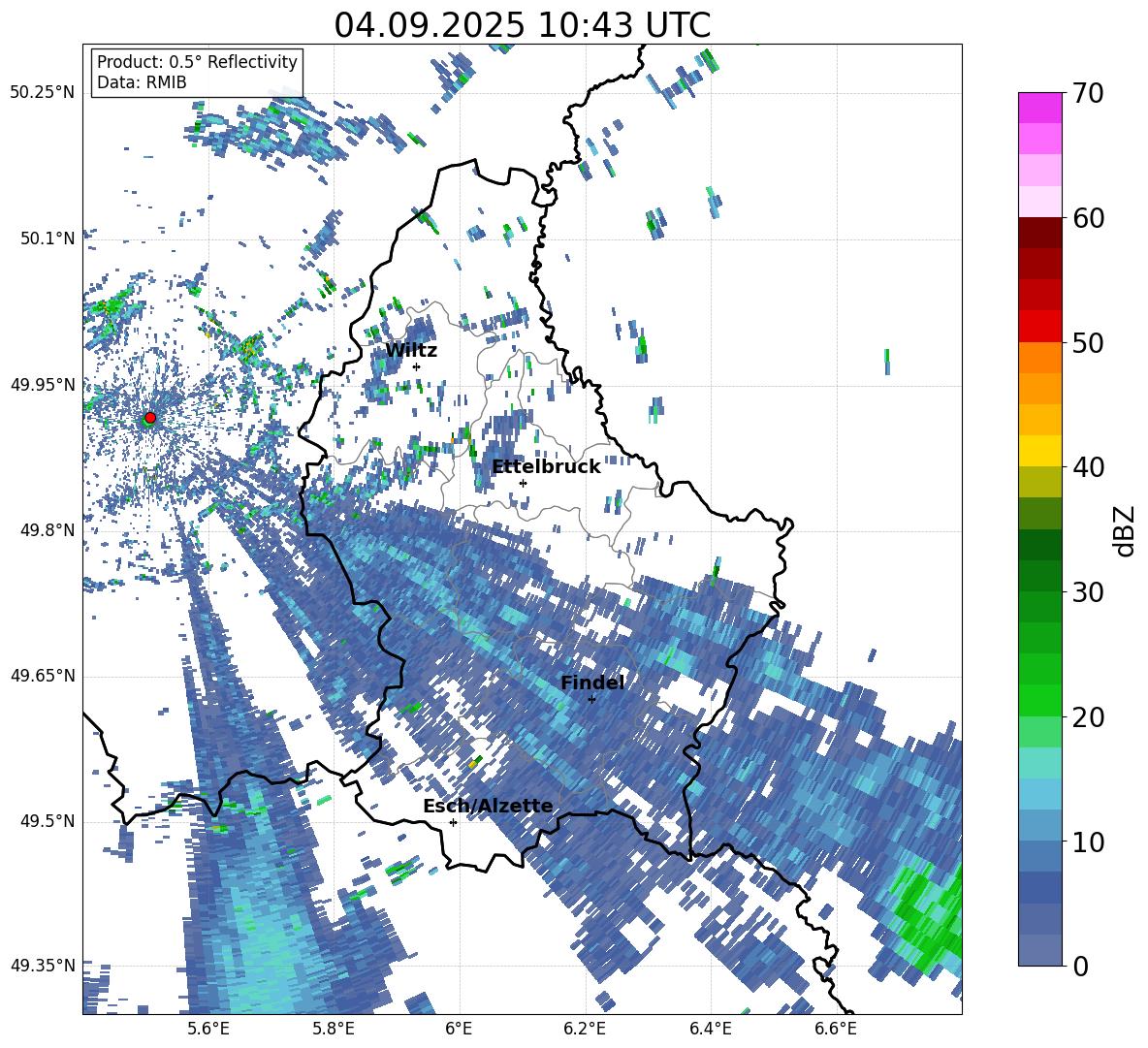
Task: Click the 6.6°E longitude label
Action: (836, 1029)
